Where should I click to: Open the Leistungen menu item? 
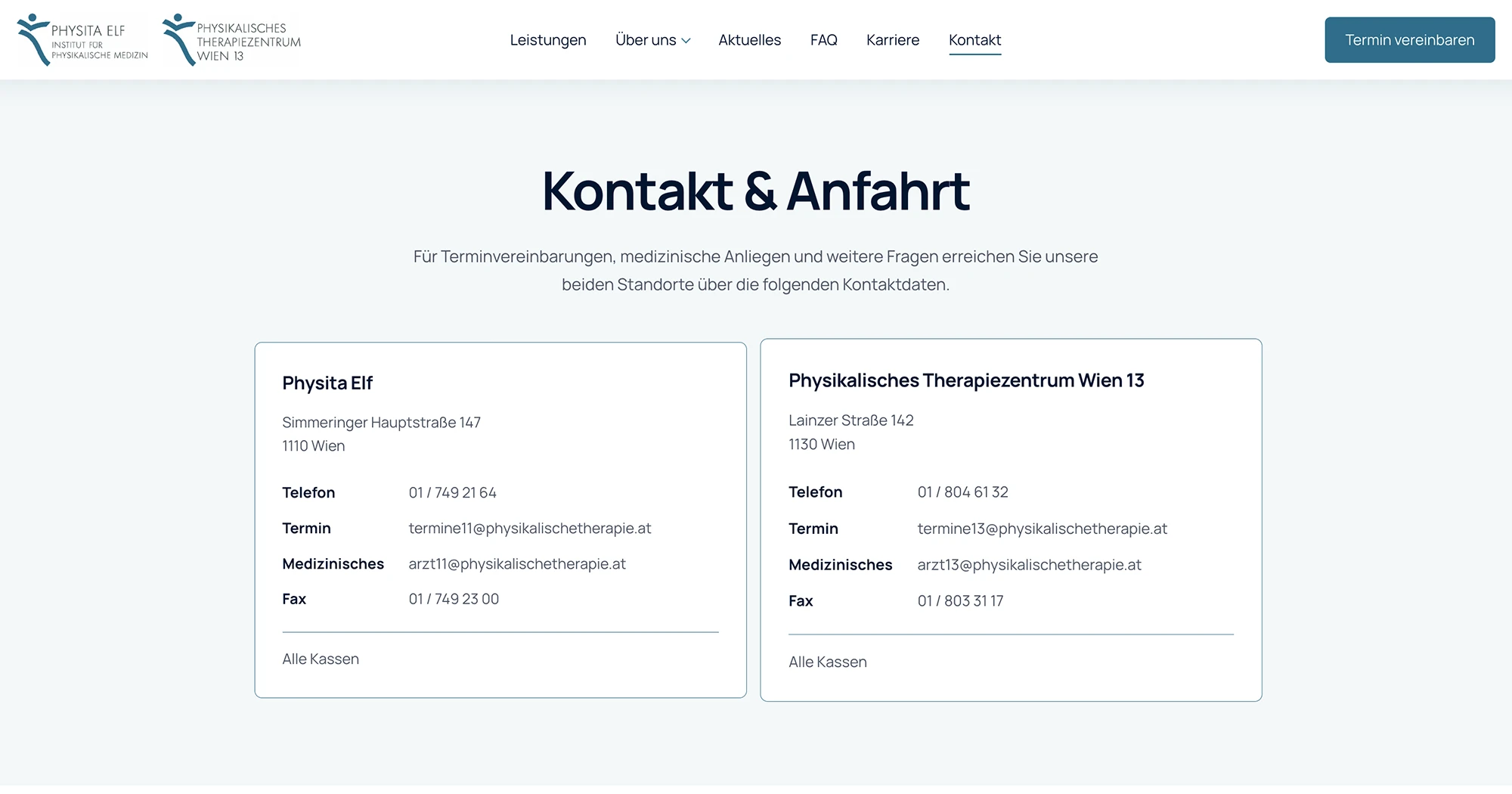(548, 40)
